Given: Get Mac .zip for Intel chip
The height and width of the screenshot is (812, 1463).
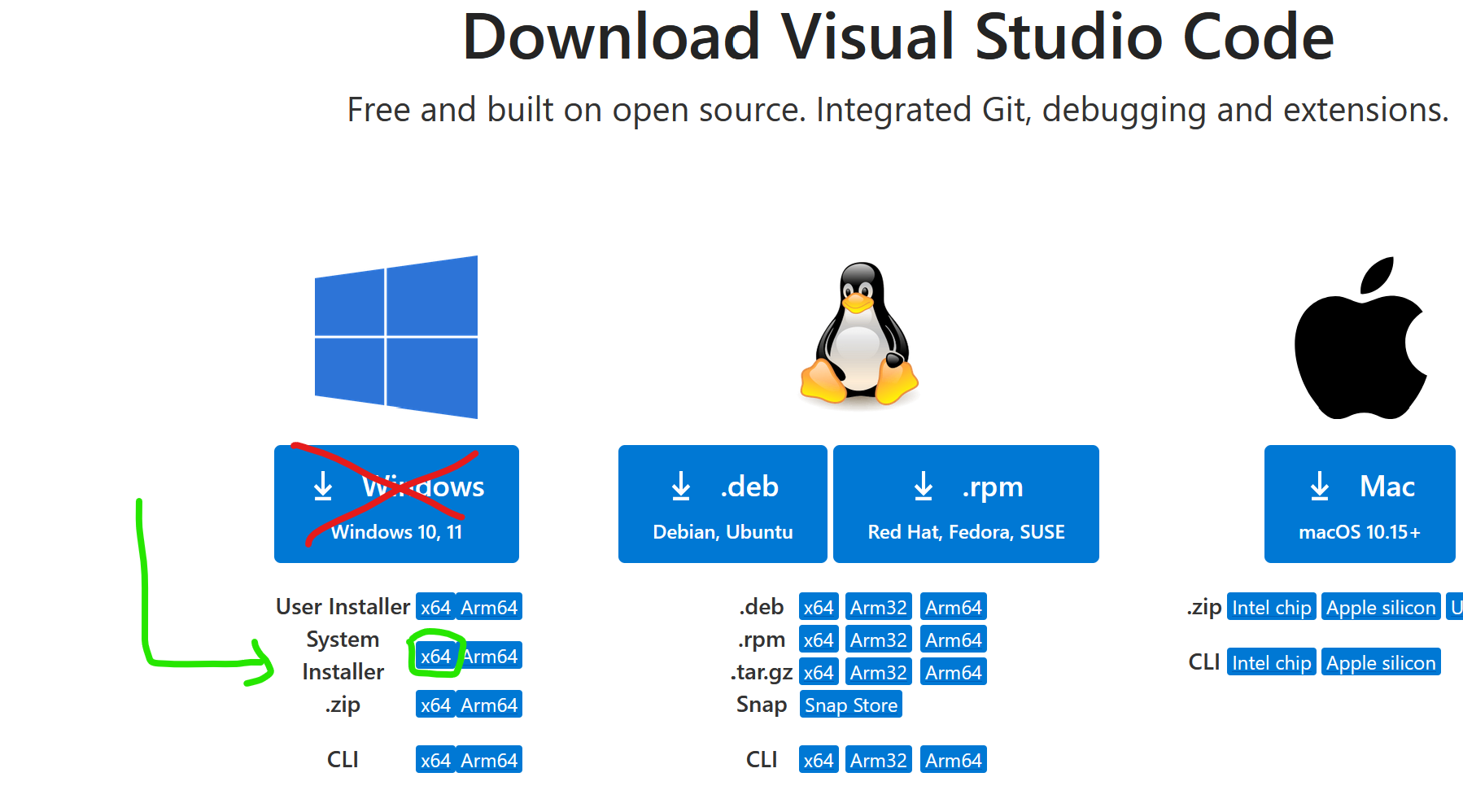Looking at the screenshot, I should coord(1272,607).
